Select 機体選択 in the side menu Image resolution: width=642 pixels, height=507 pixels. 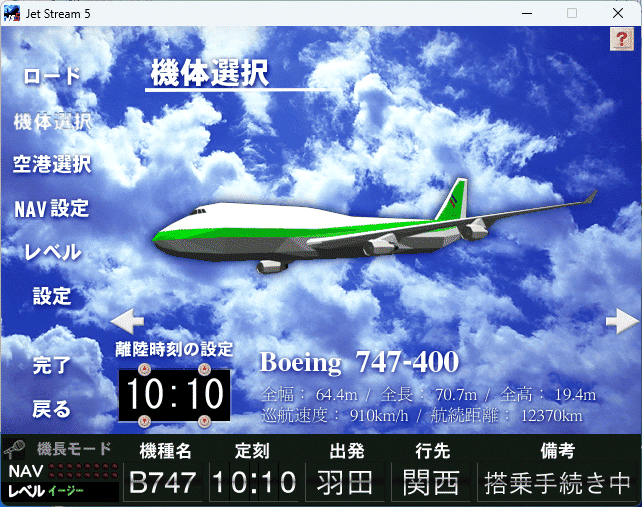click(53, 121)
